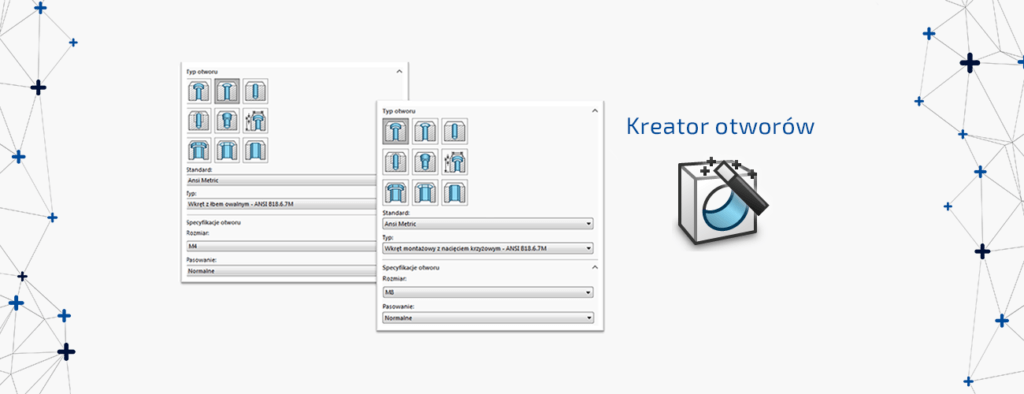The image size is (1024, 394).
Task: Open Standard dropdown in front M8 panel
Action: pyautogui.click(x=488, y=224)
